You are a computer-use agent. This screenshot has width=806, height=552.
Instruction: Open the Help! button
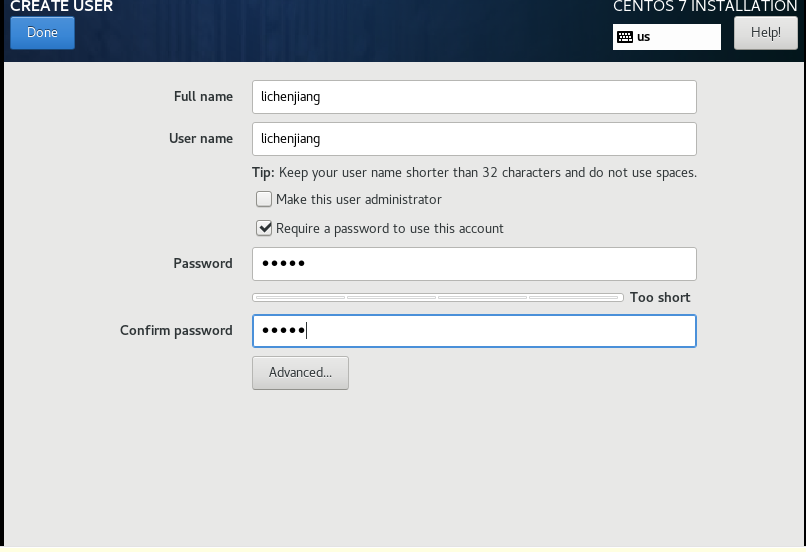click(765, 33)
